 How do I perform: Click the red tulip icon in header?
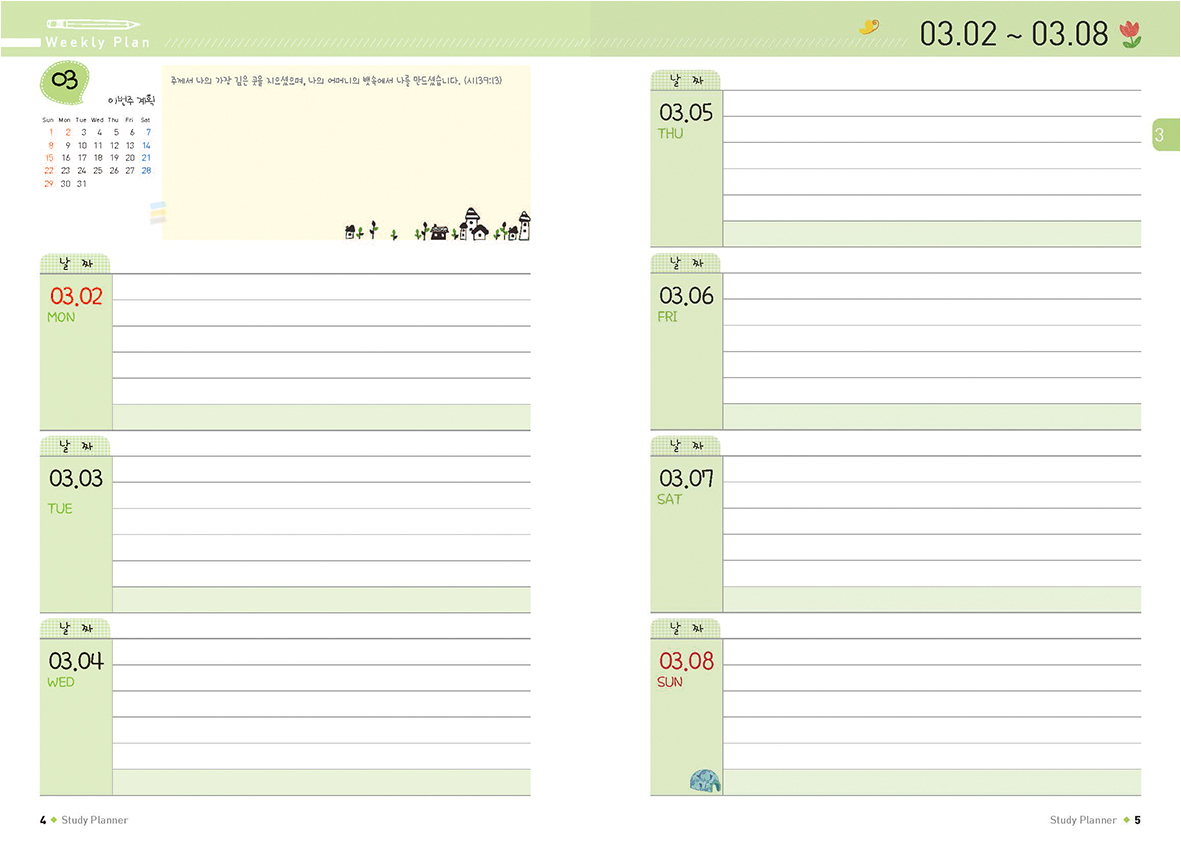pyautogui.click(x=1130, y=33)
